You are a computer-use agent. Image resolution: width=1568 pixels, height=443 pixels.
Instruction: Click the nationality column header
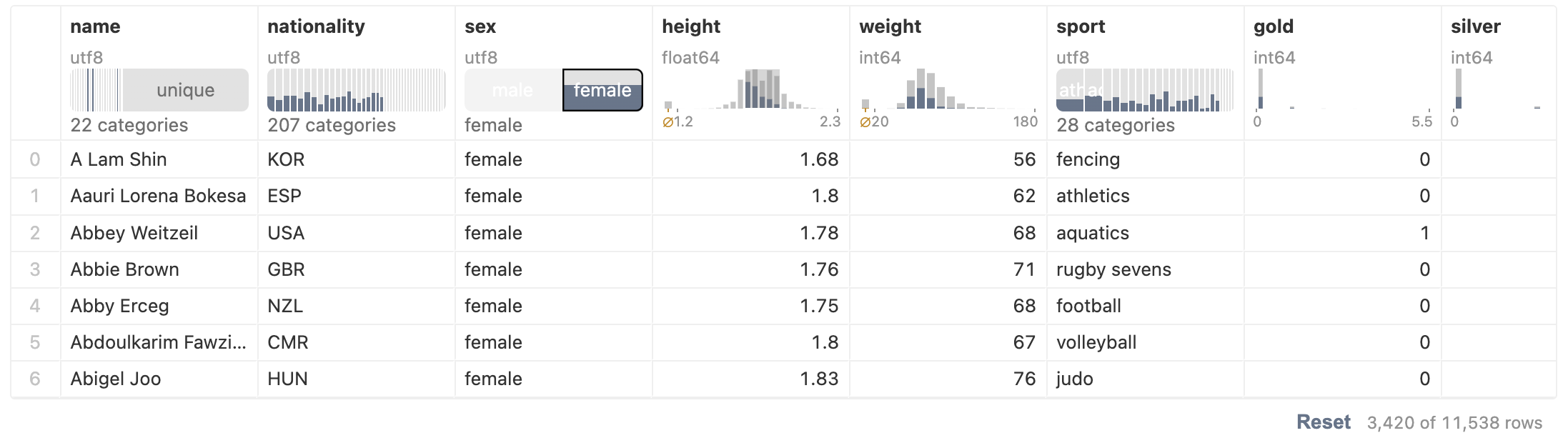click(316, 26)
